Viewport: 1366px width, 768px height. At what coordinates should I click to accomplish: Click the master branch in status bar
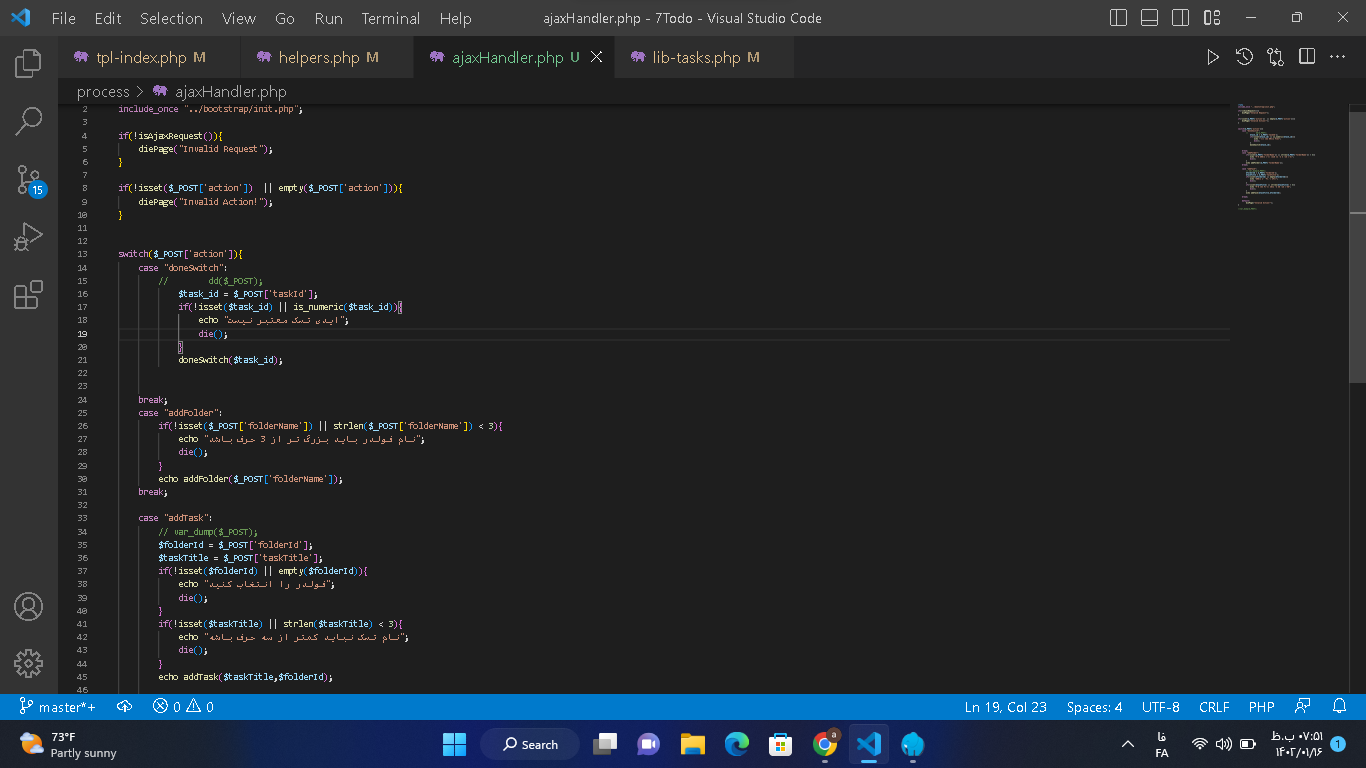pos(58,707)
